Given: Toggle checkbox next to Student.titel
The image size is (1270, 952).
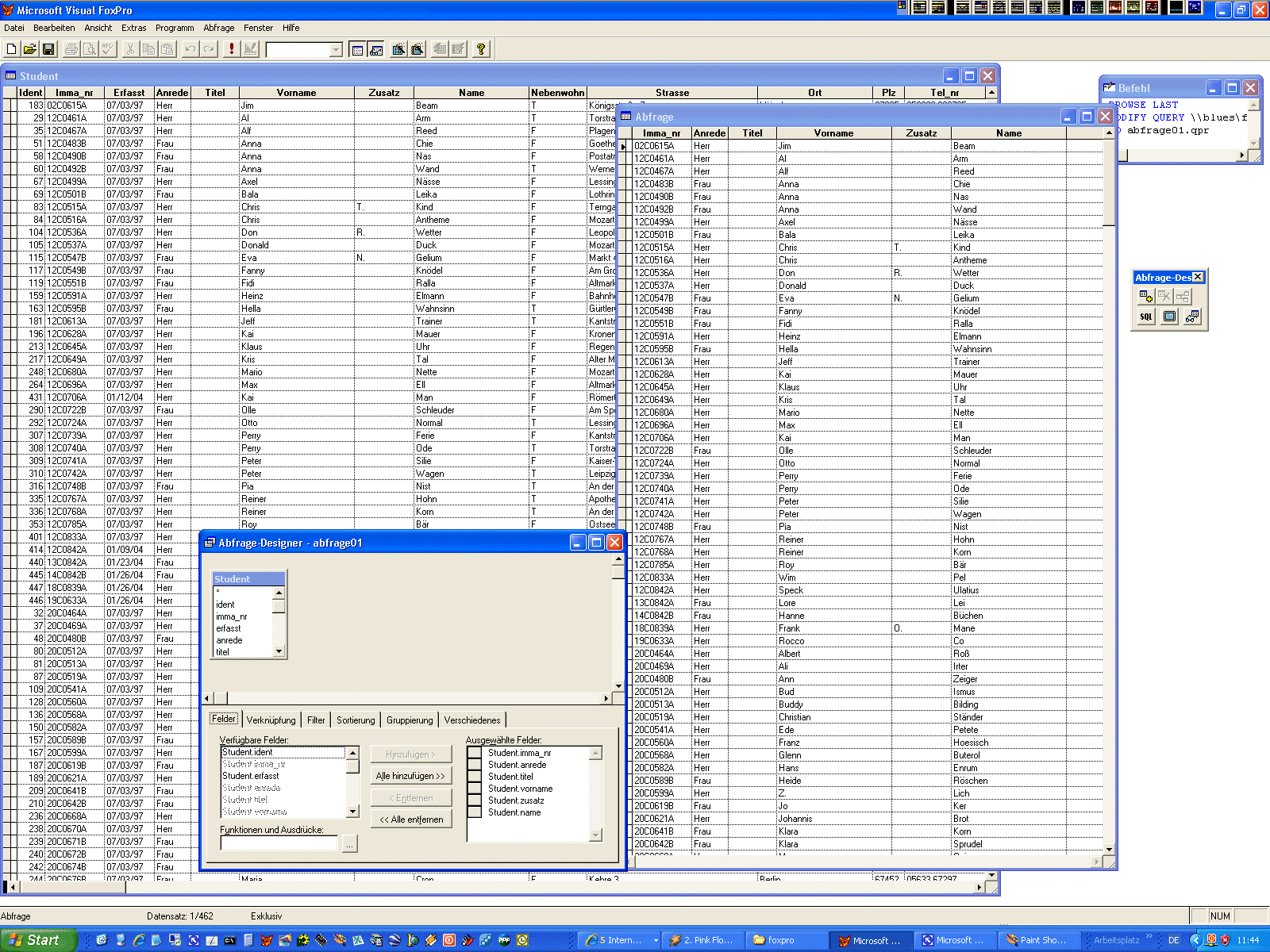Looking at the screenshot, I should (475, 777).
